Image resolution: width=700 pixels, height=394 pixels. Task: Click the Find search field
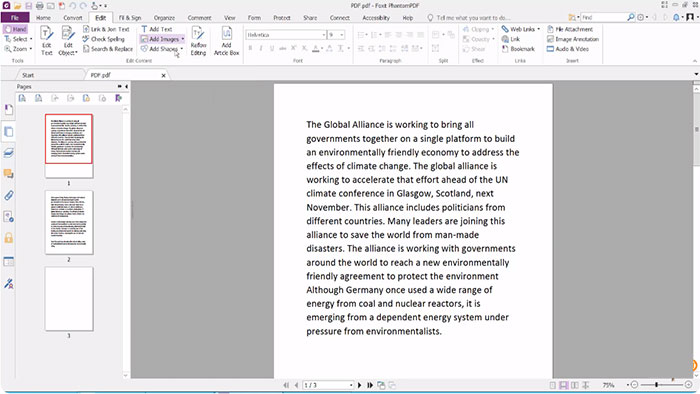(604, 17)
